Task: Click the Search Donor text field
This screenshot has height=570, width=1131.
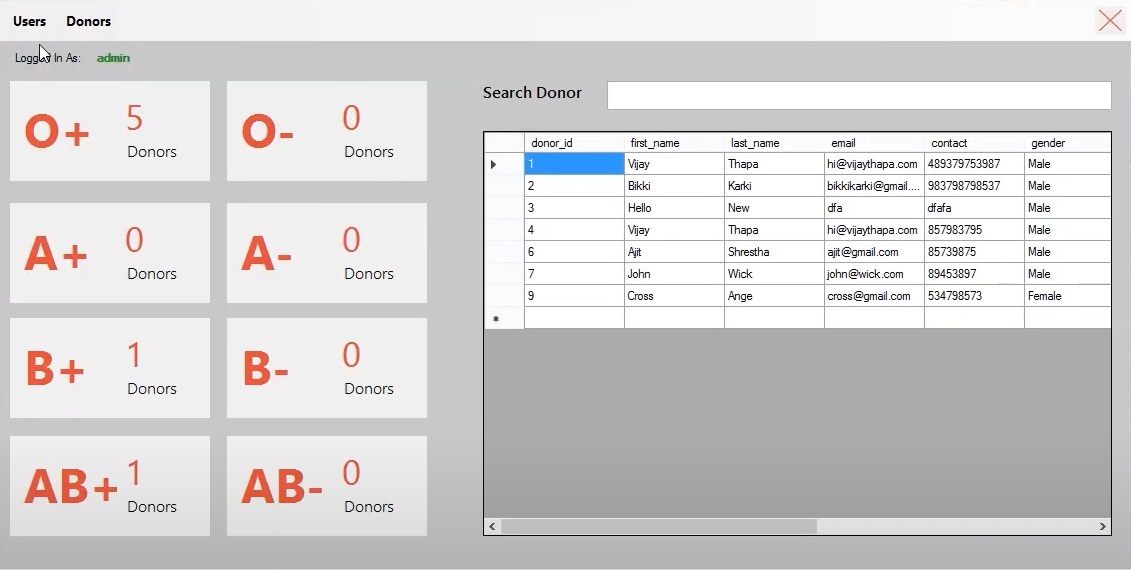Action: (858, 95)
